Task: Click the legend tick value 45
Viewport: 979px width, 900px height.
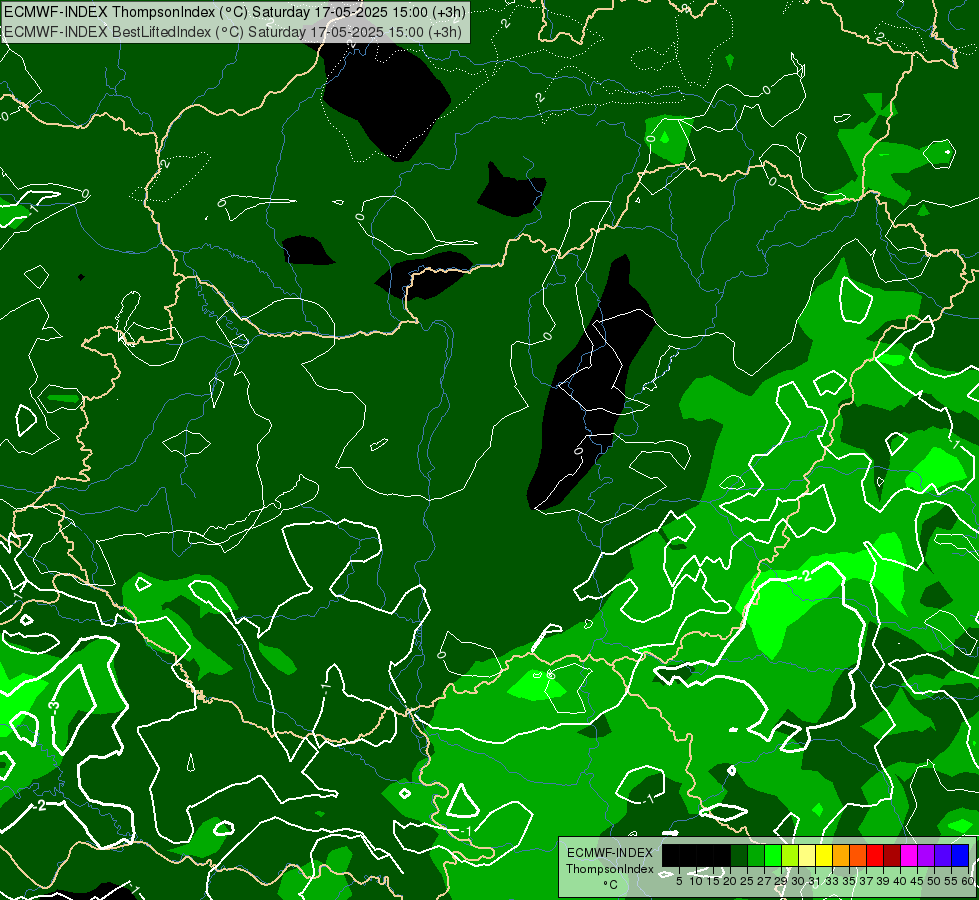Action: 917,881
